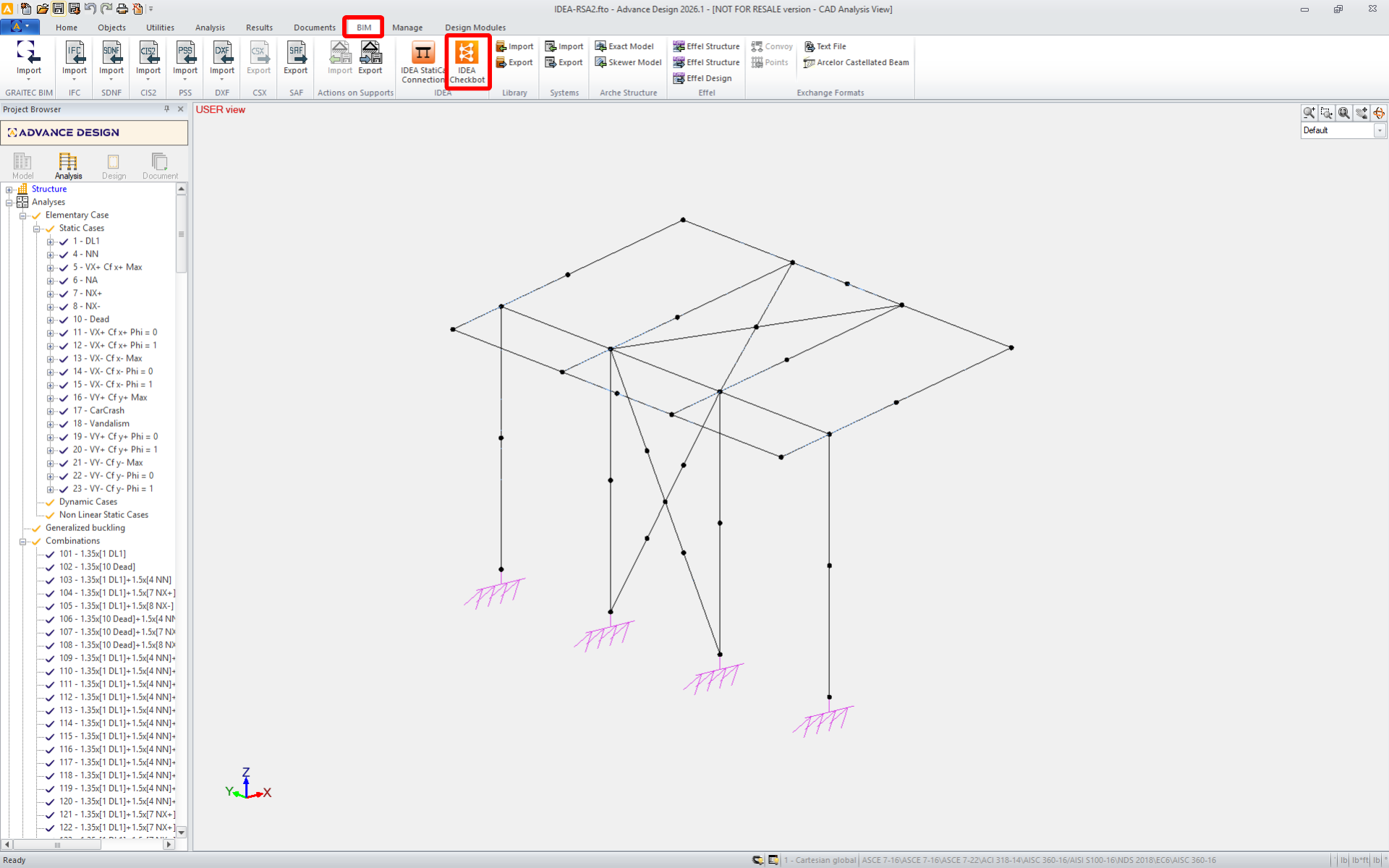Toggle checkmark for 17 - CarCrash case

64,411
